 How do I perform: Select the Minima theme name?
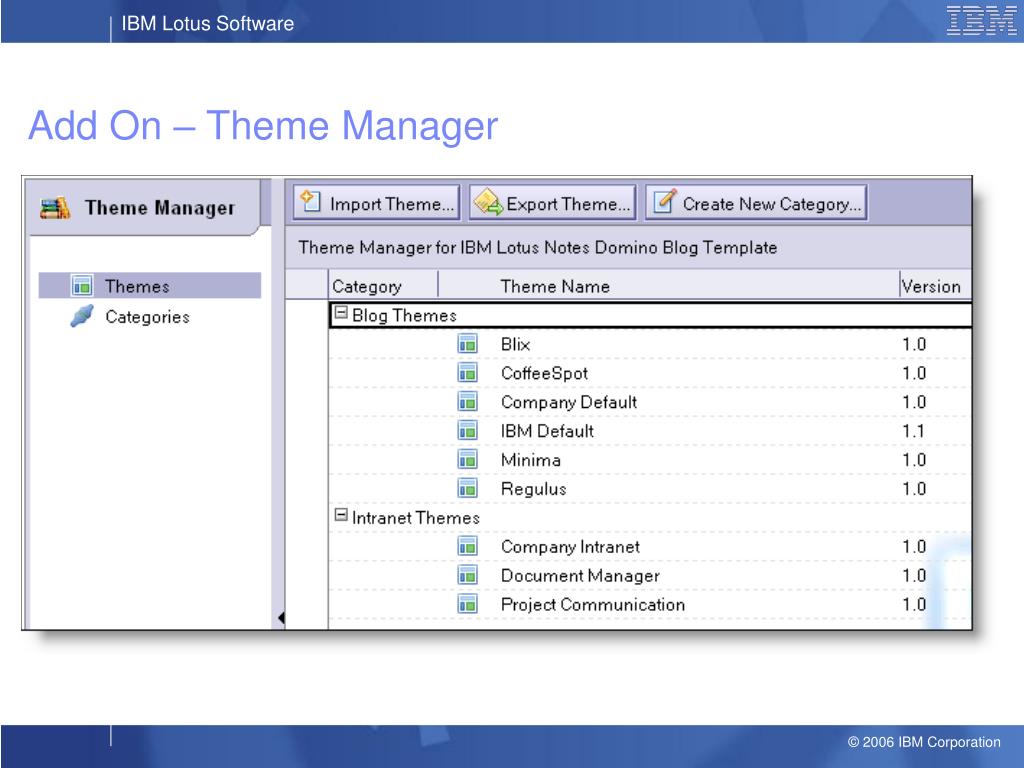[530, 460]
